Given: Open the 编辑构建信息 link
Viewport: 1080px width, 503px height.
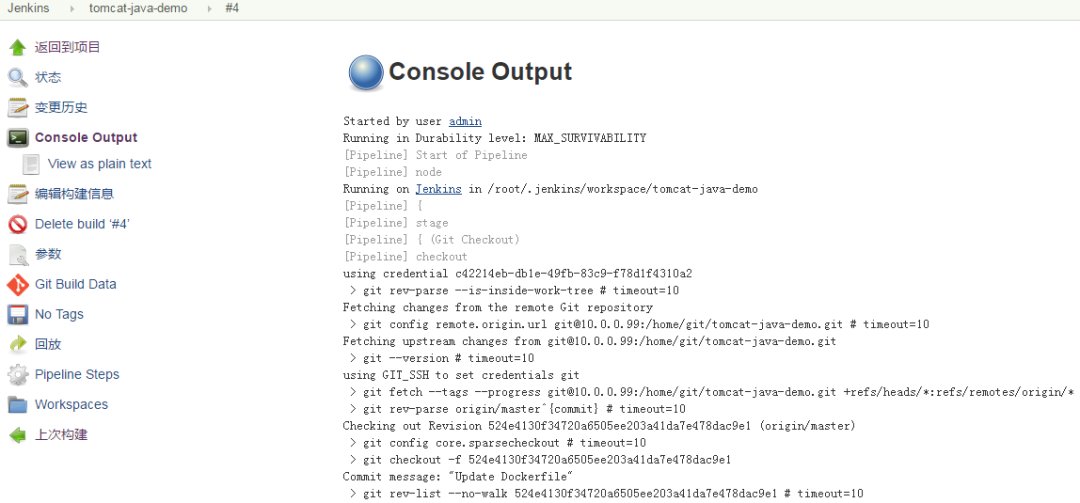Looking at the screenshot, I should pyautogui.click(x=74, y=194).
